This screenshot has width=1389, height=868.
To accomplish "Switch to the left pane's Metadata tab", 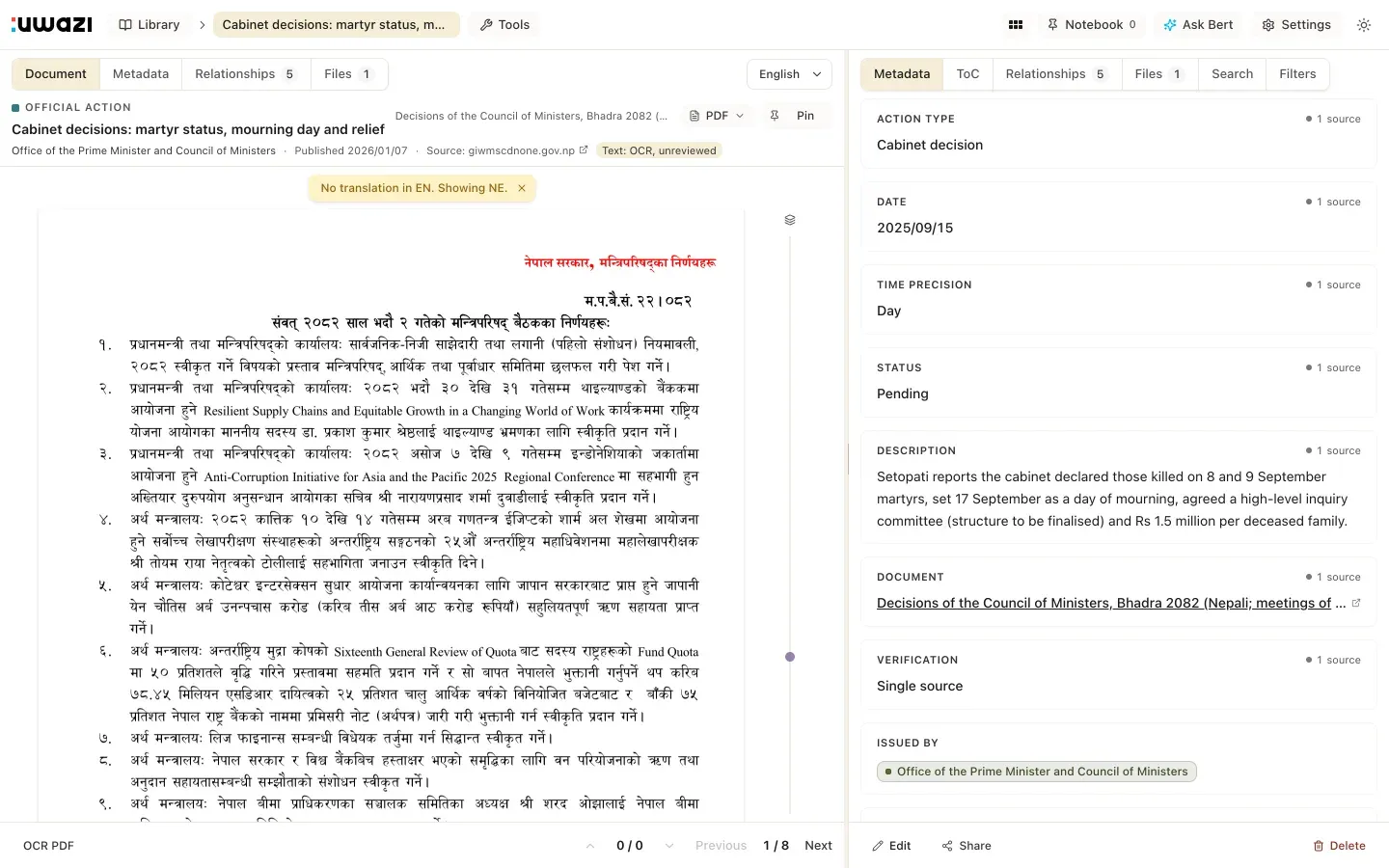I will pyautogui.click(x=141, y=74).
